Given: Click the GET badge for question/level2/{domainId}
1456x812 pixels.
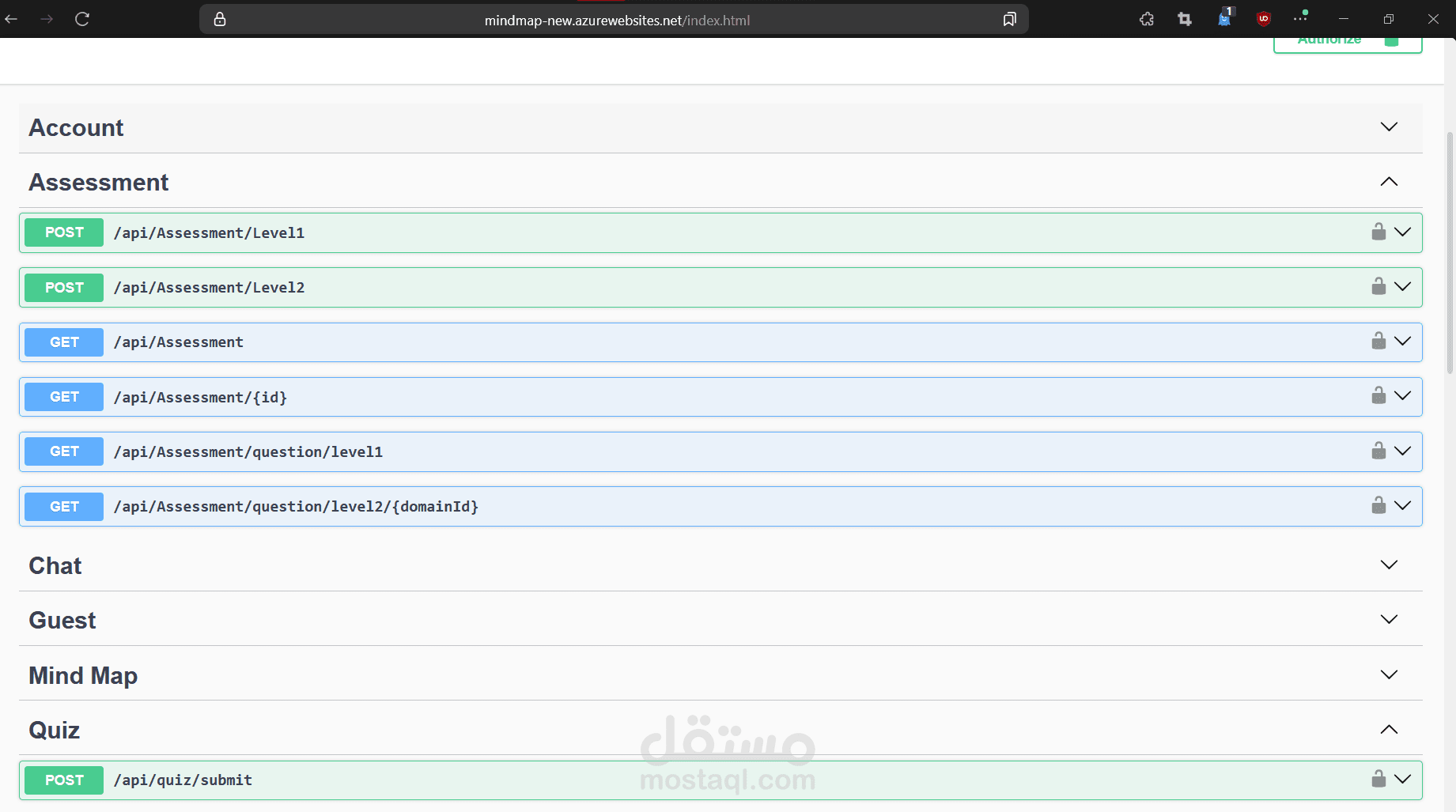Looking at the screenshot, I should [64, 506].
